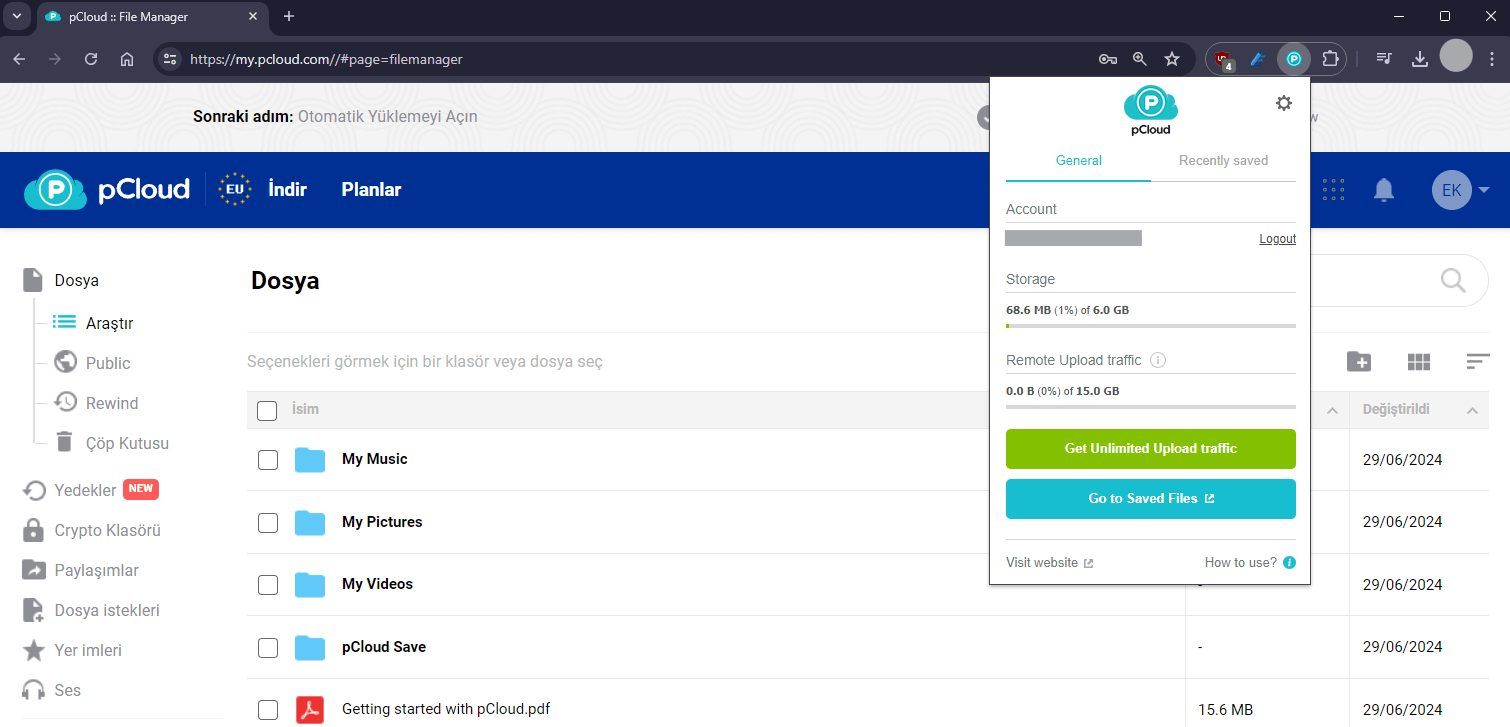Click the PDF icon for Getting started file
This screenshot has height=727, width=1510.
310,709
